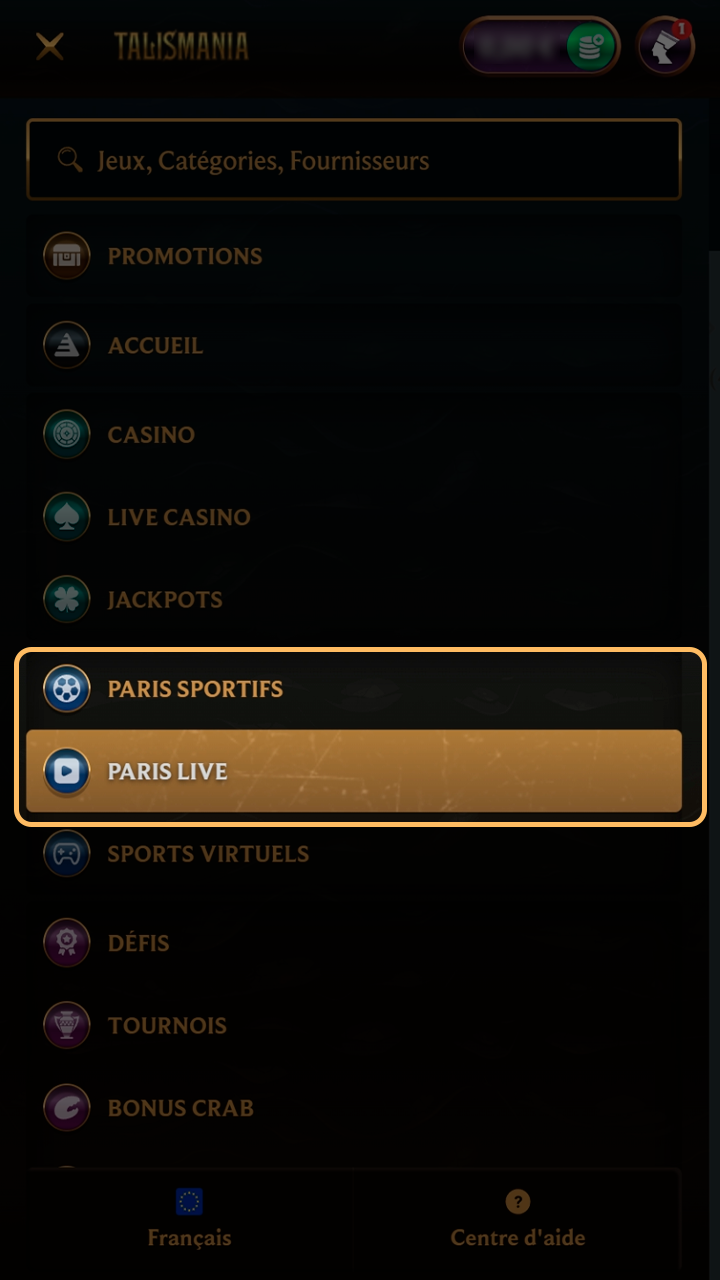The height and width of the screenshot is (1280, 720).
Task: Open Sports Virtuels gamepad icon
Action: [x=67, y=854]
